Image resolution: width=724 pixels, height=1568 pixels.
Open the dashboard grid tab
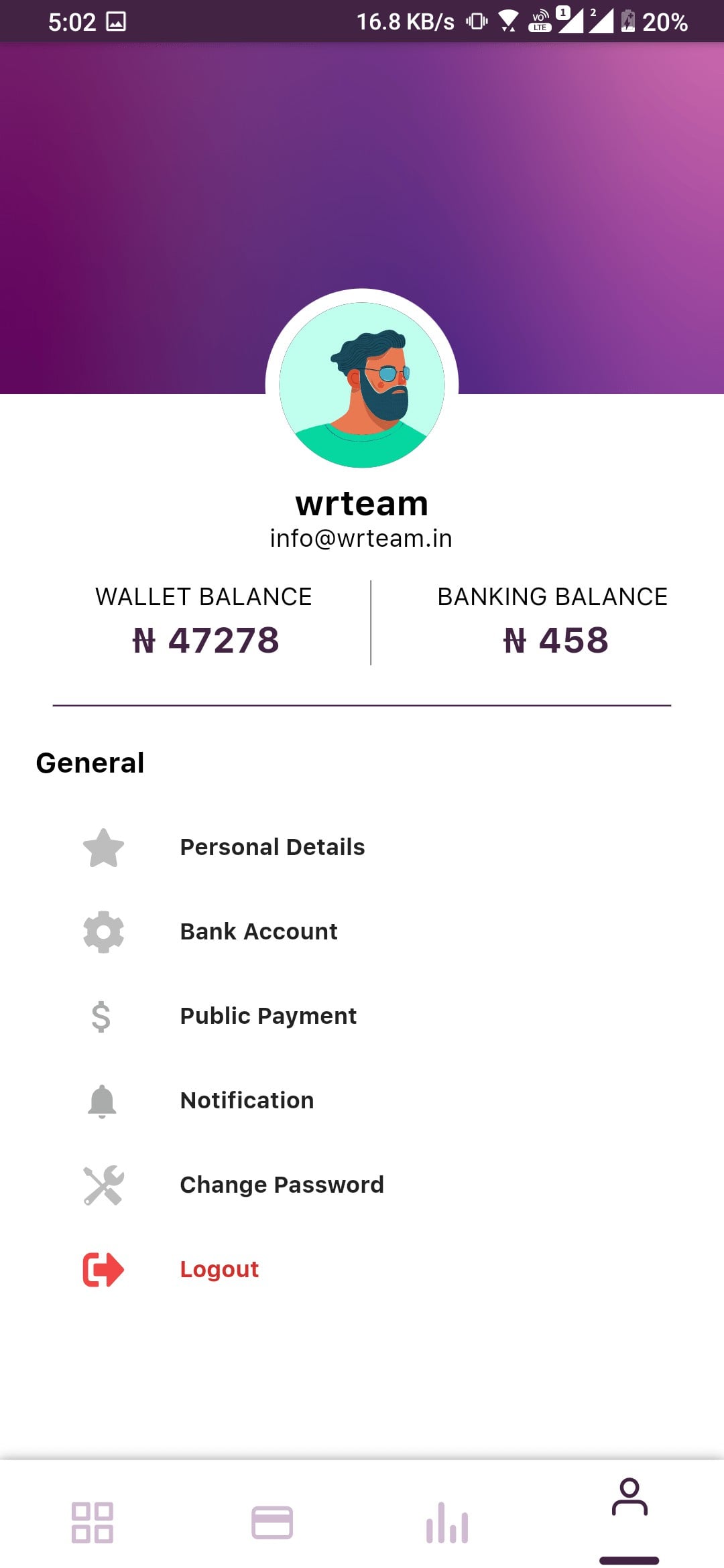93,1522
